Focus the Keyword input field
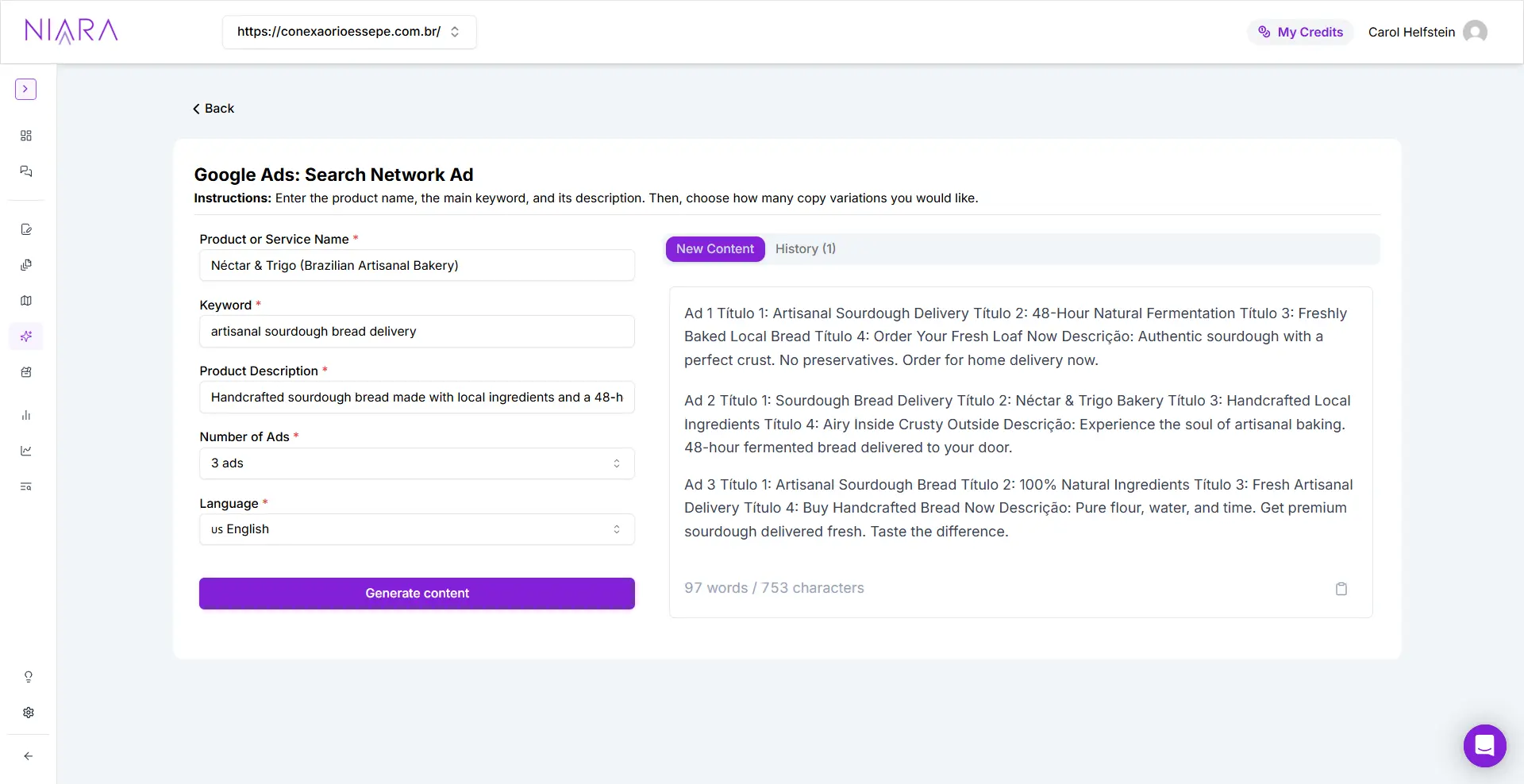This screenshot has width=1524, height=784. 417,332
